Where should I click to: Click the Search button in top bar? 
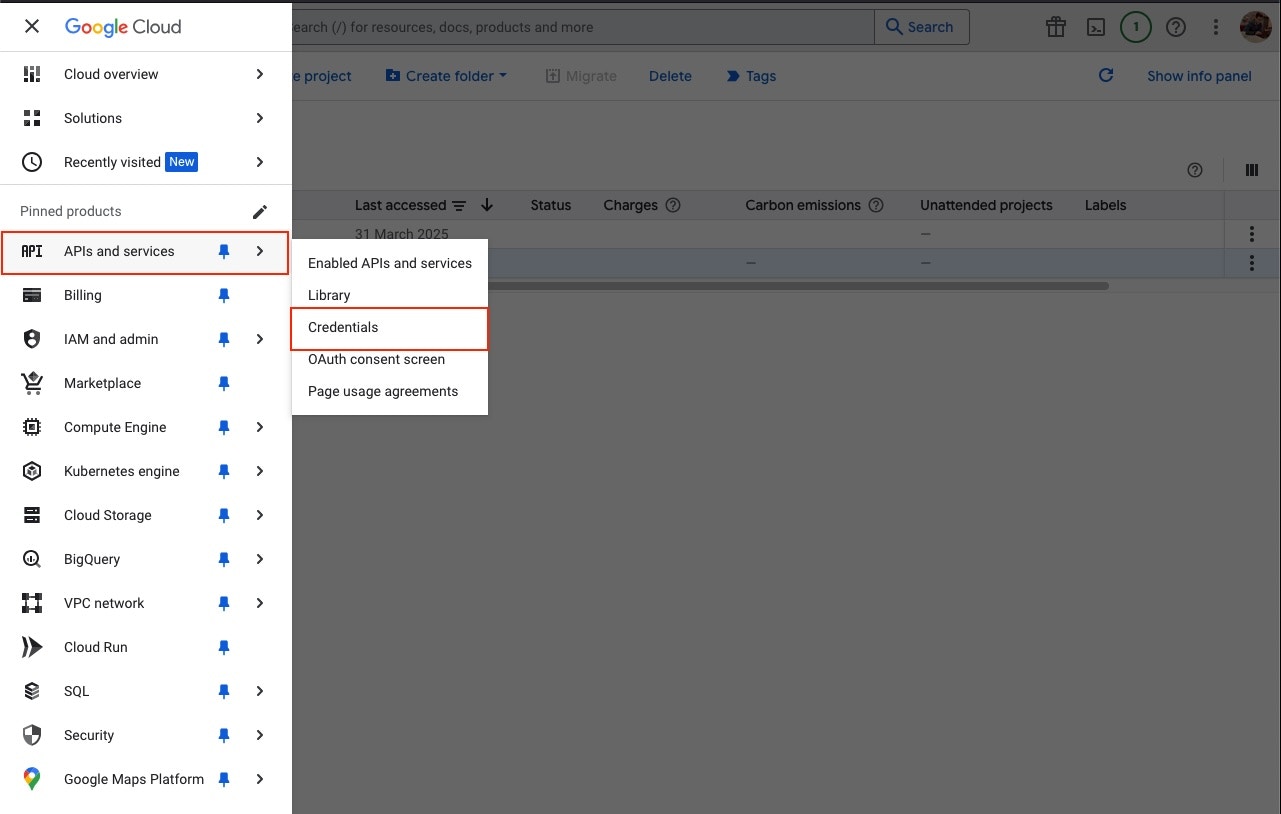tap(921, 27)
